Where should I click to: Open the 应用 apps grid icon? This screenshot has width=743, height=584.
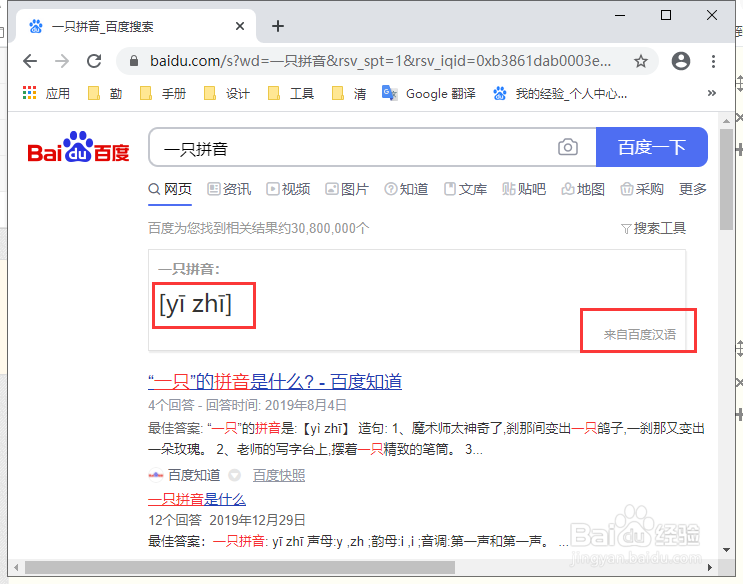29,93
